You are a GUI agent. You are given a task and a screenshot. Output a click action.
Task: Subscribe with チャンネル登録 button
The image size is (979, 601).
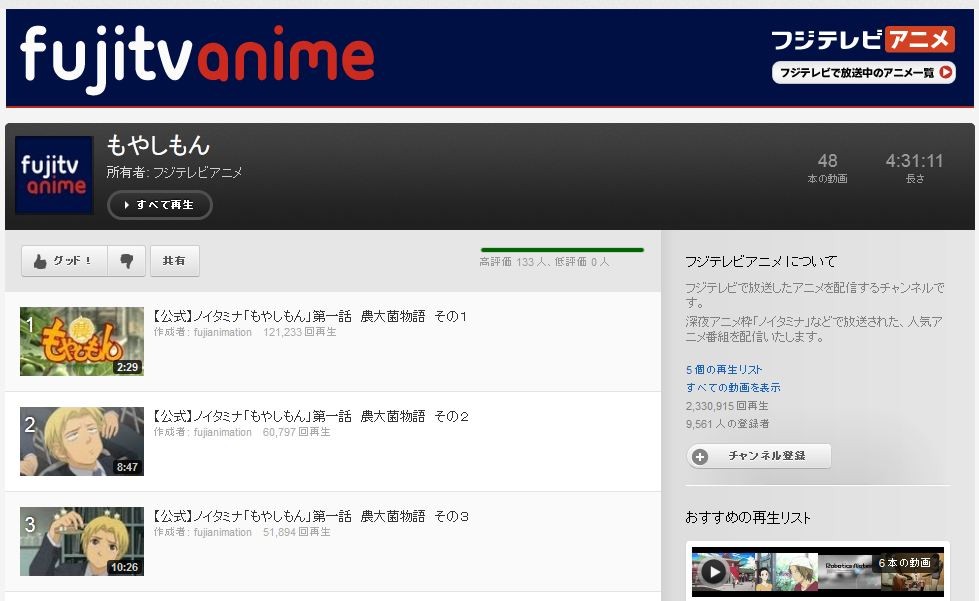click(x=759, y=456)
